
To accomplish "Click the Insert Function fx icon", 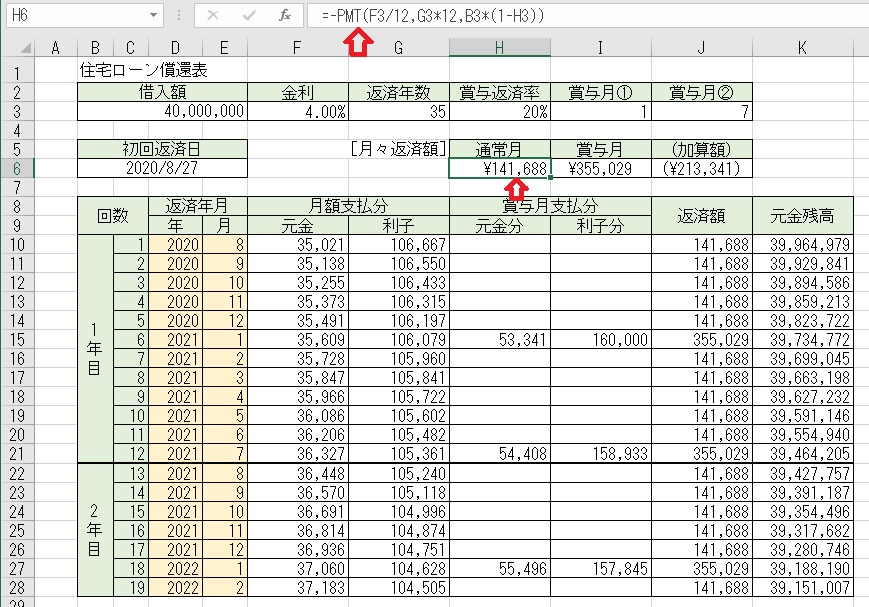I will (285, 16).
